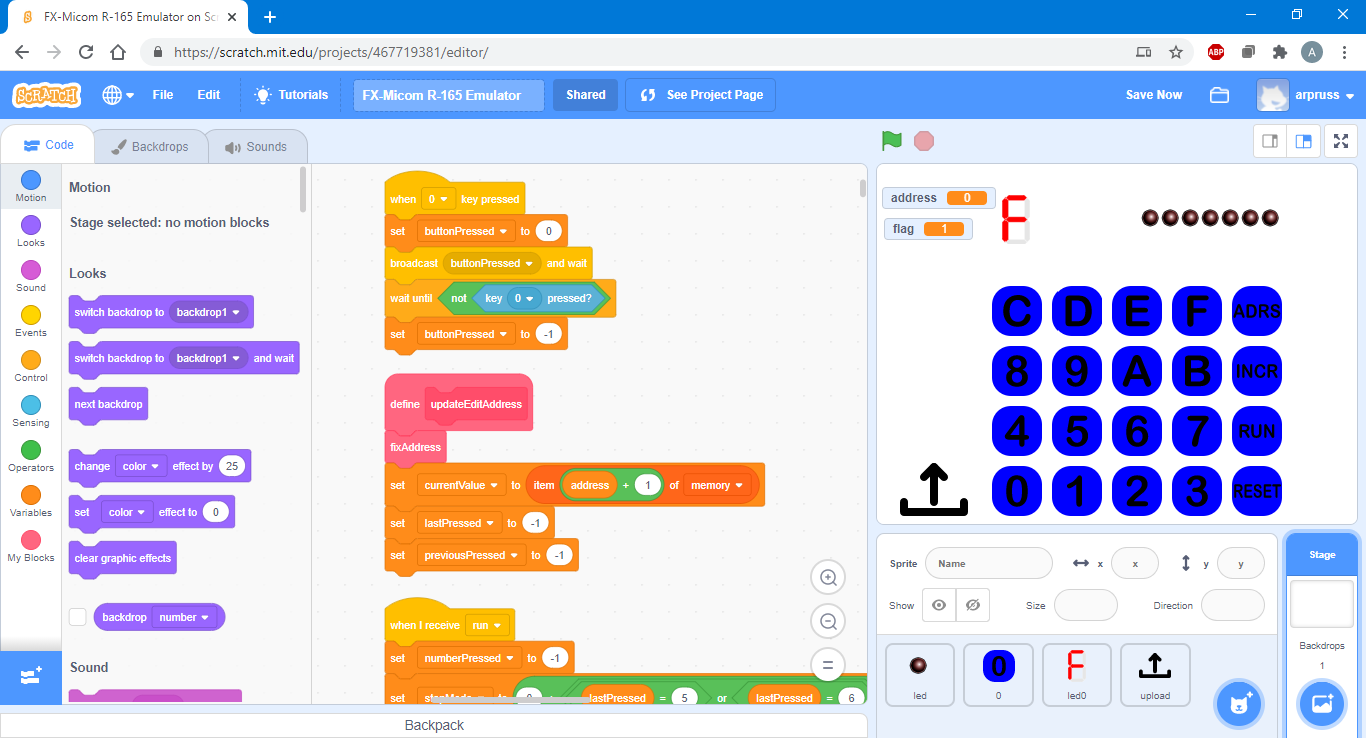Image resolution: width=1366 pixels, height=738 pixels.
Task: Open the Edit menu
Action: (x=208, y=95)
